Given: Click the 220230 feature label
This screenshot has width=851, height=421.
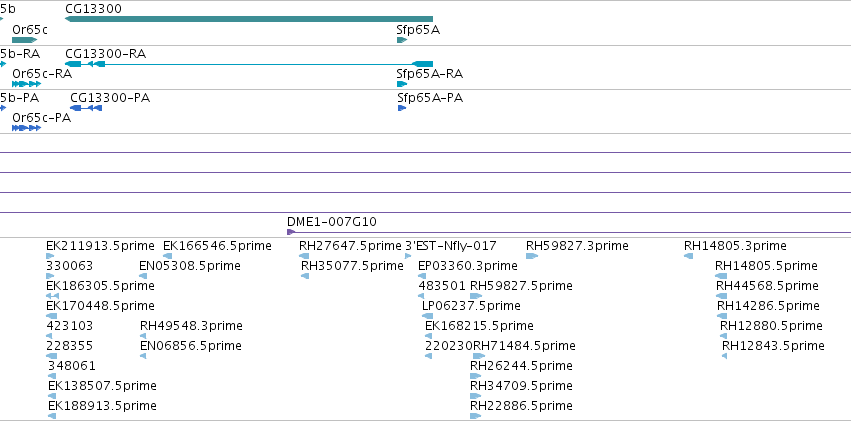Looking at the screenshot, I should coord(449,346).
